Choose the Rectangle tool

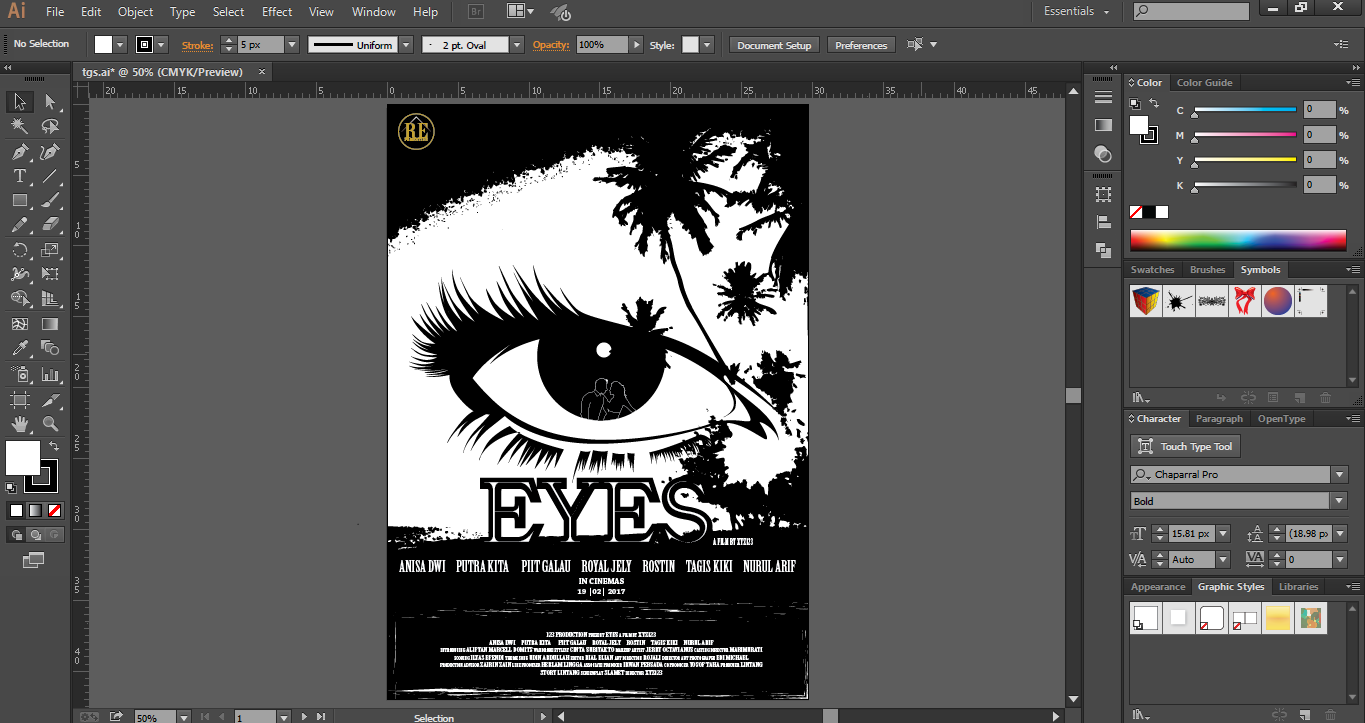(19, 201)
